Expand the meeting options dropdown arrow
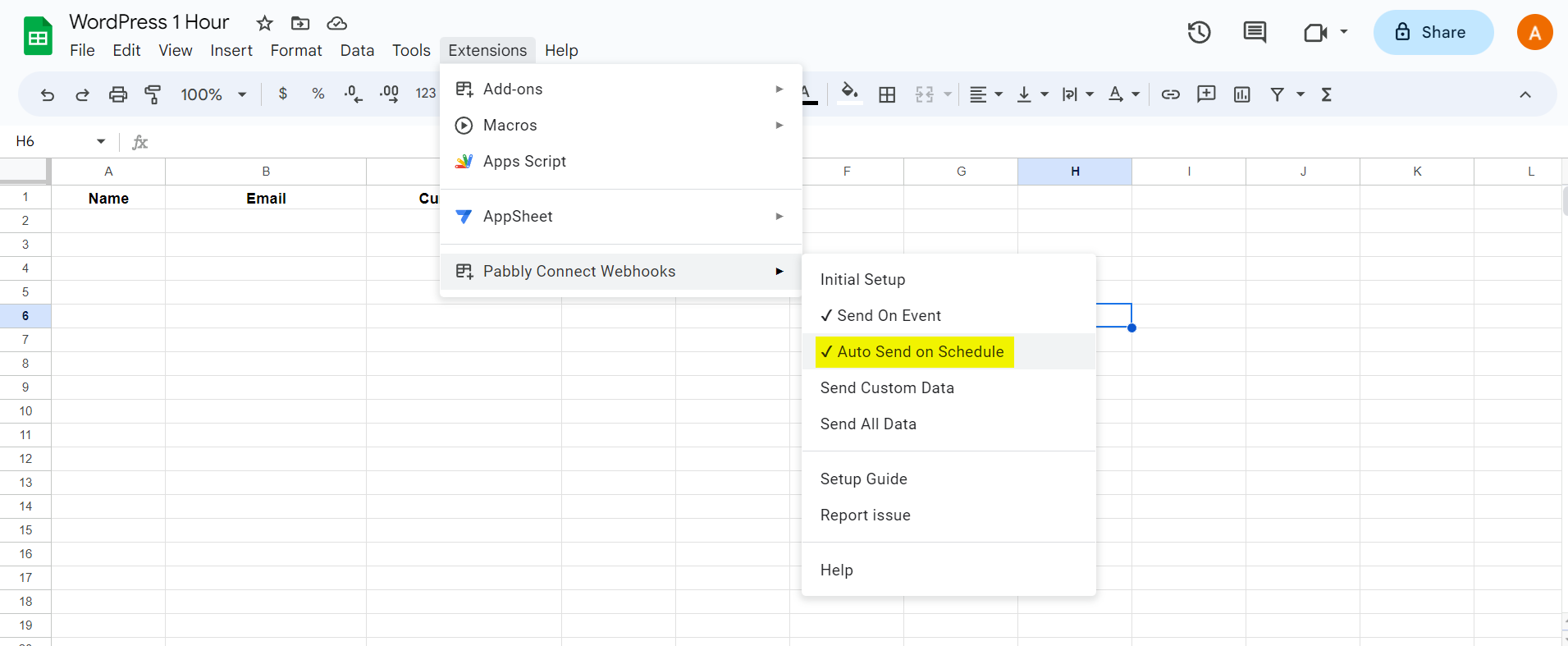The image size is (1568, 646). tap(1344, 32)
